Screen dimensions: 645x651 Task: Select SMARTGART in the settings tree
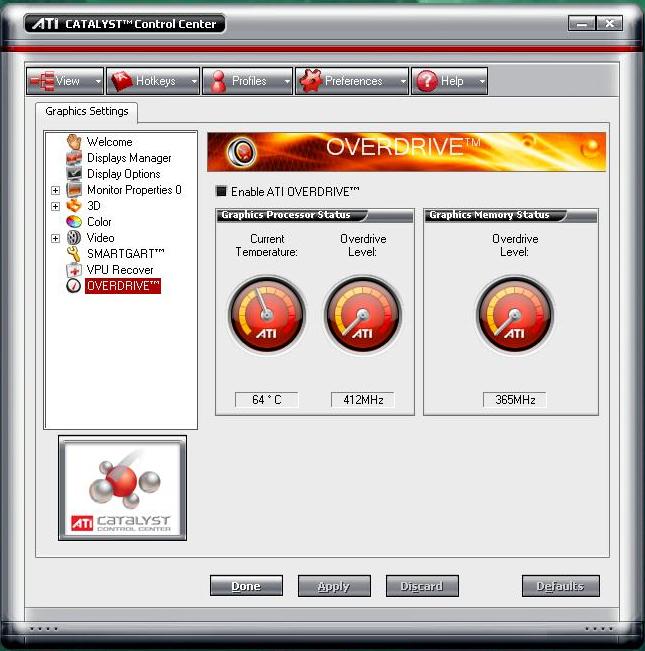pos(126,254)
